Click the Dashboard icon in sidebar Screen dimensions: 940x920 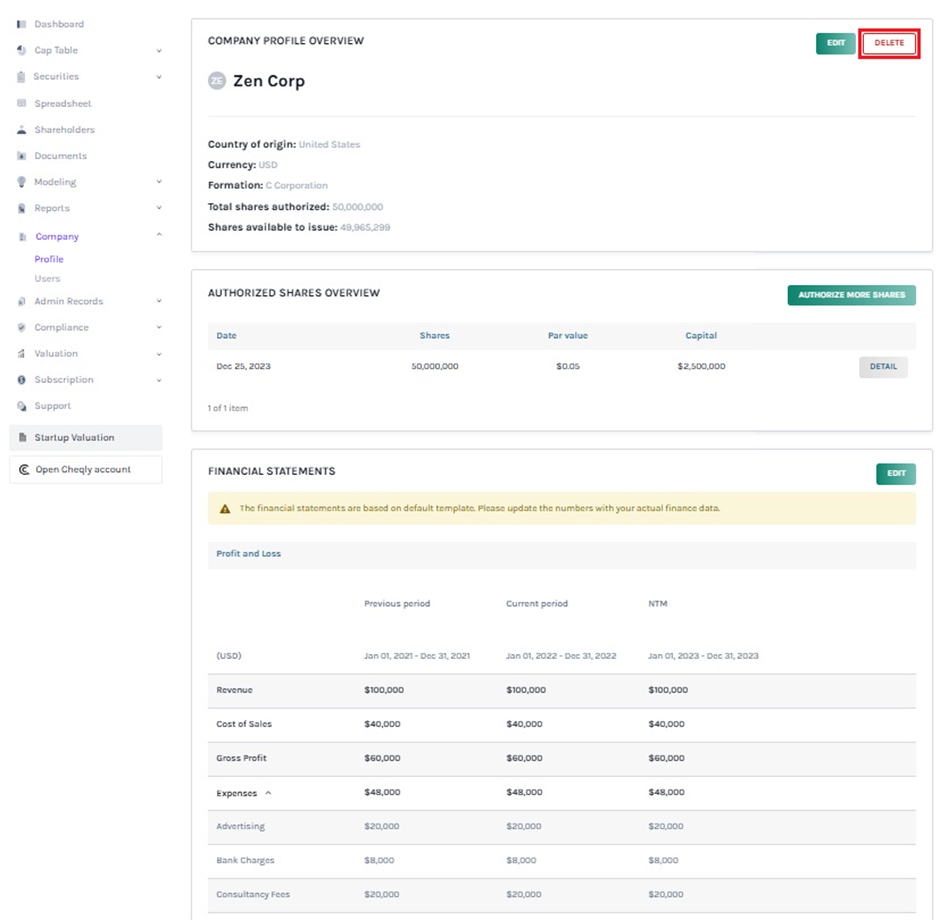(x=22, y=24)
